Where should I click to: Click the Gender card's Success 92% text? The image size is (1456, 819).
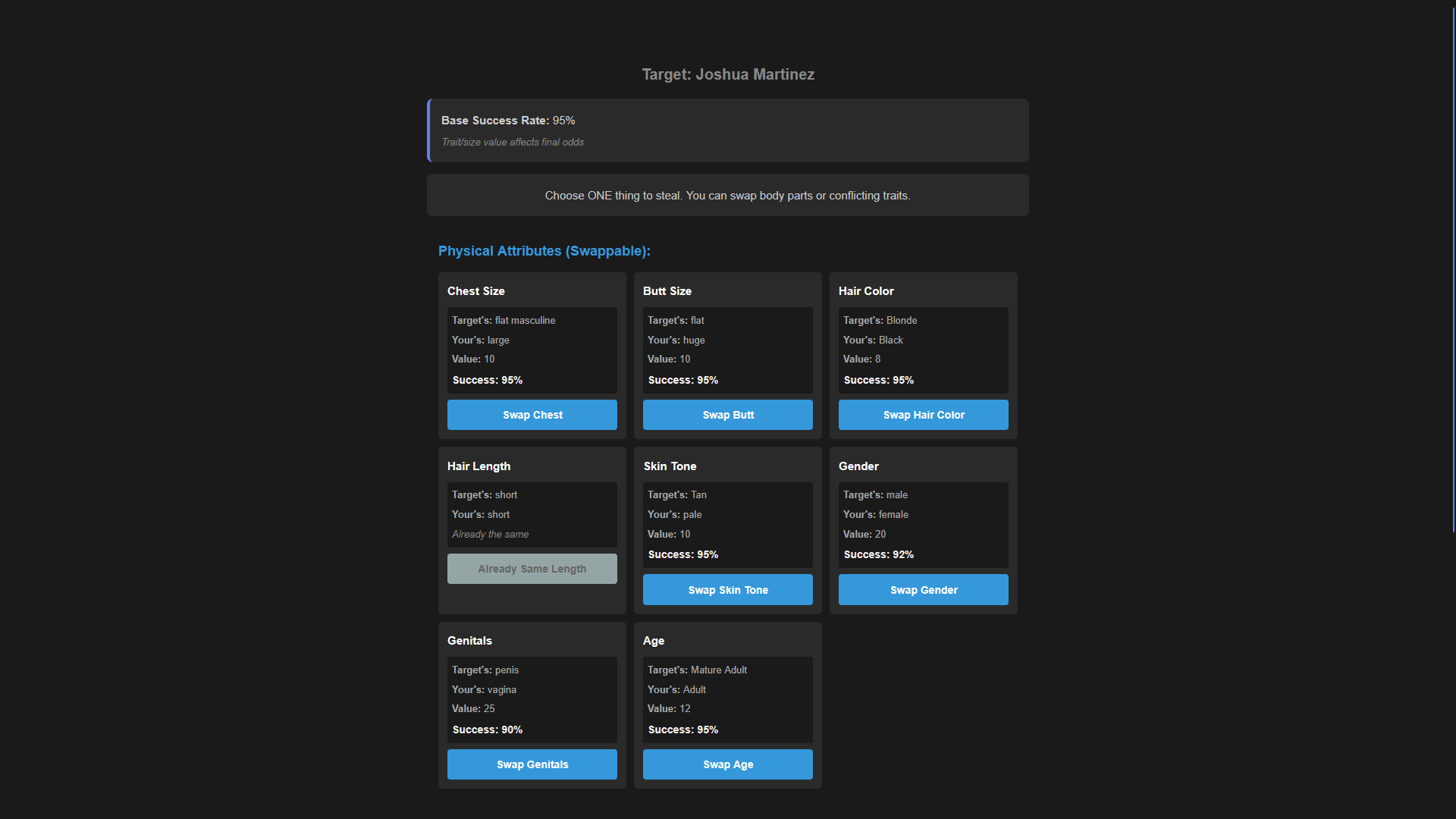(878, 554)
